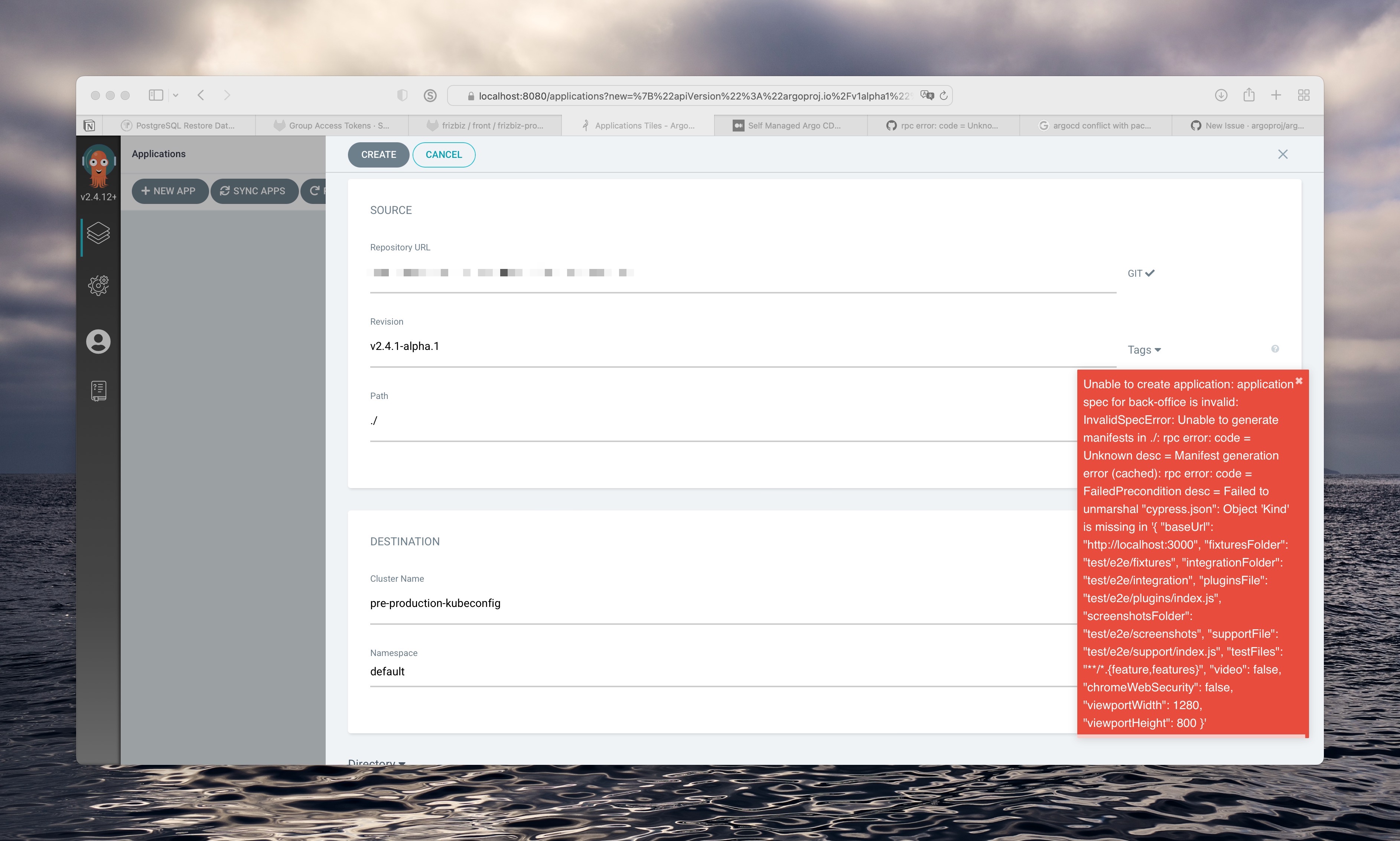Image resolution: width=1400 pixels, height=841 pixels.
Task: Click the CANCEL button
Action: coord(444,155)
